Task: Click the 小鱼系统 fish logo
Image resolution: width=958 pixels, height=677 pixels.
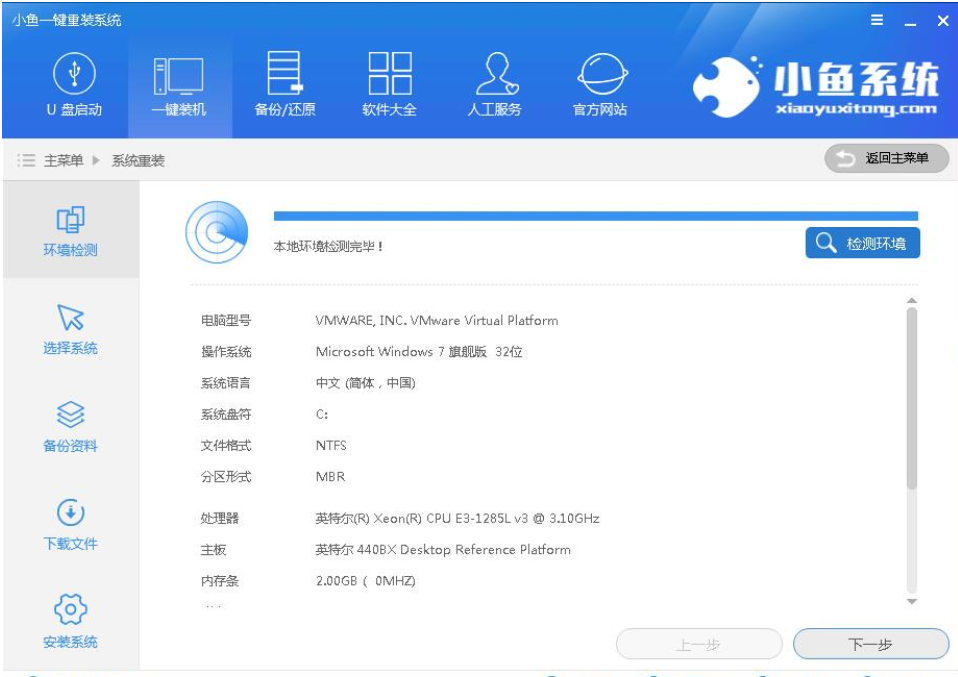Action: tap(816, 87)
